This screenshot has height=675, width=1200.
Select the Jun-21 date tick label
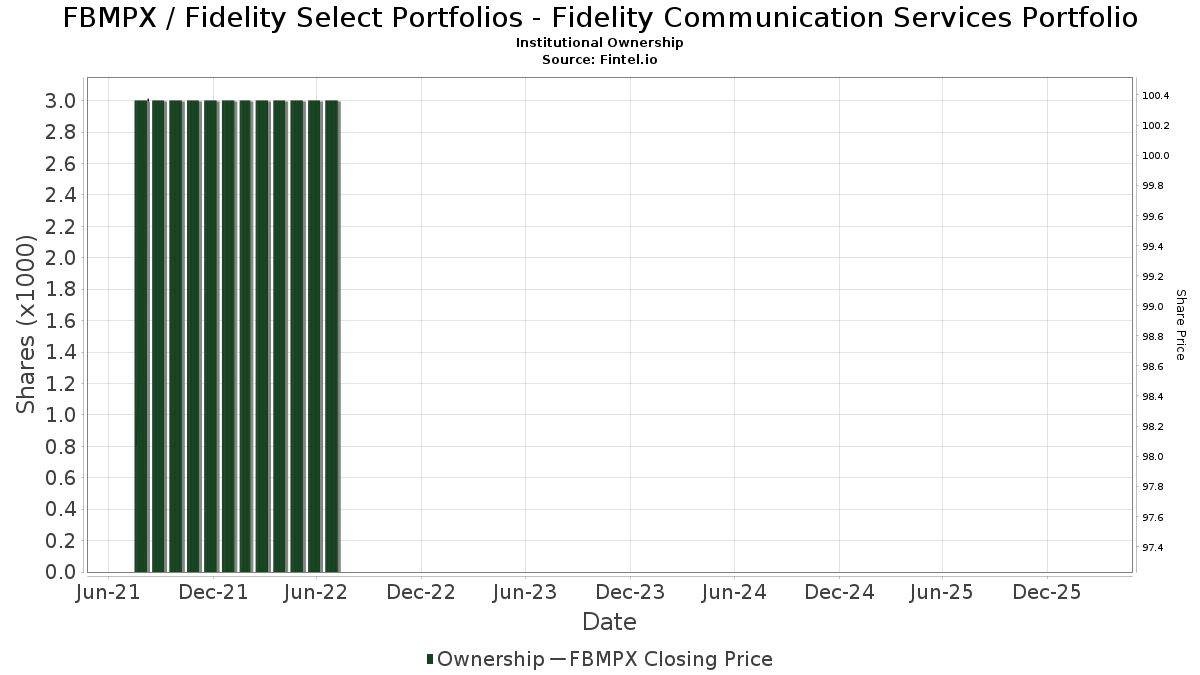109,592
